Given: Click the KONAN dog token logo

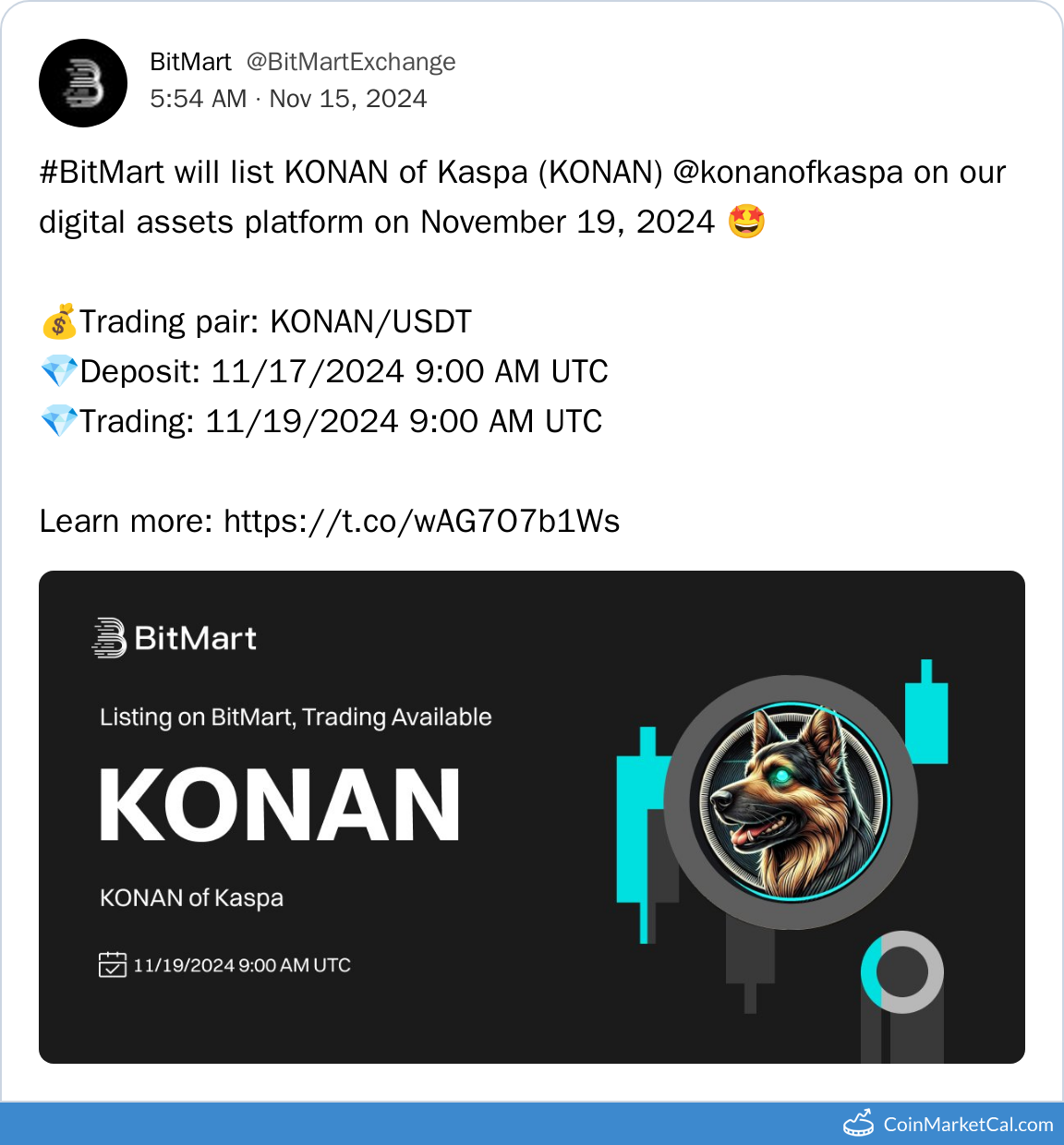Looking at the screenshot, I should (x=792, y=801).
